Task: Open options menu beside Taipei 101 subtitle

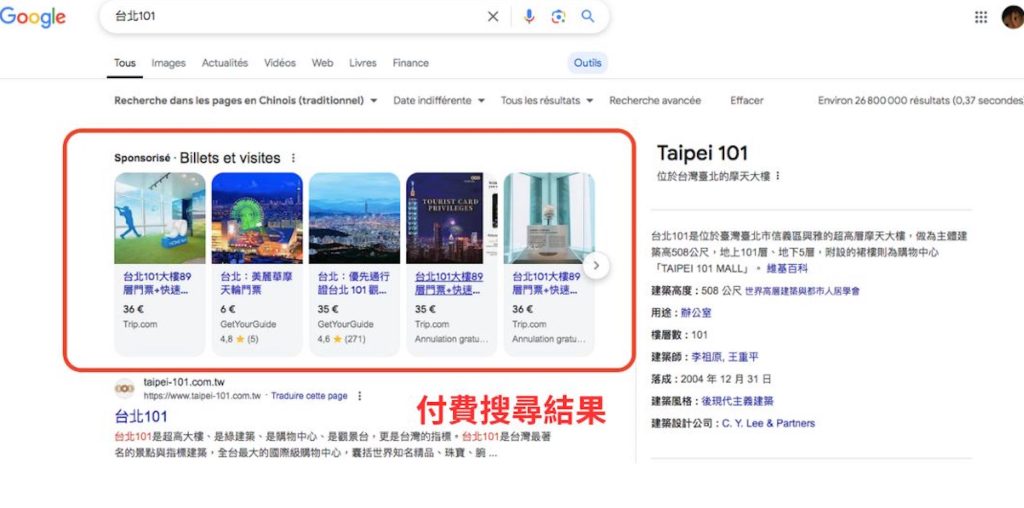Action: tap(778, 176)
